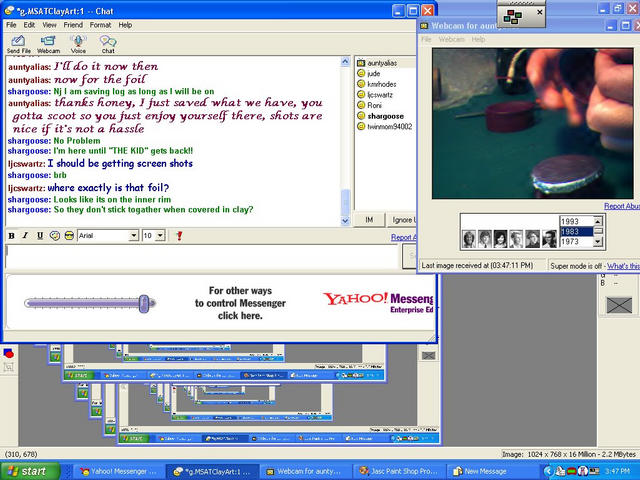Click the IM button under user list
The width and height of the screenshot is (640, 480).
[369, 220]
